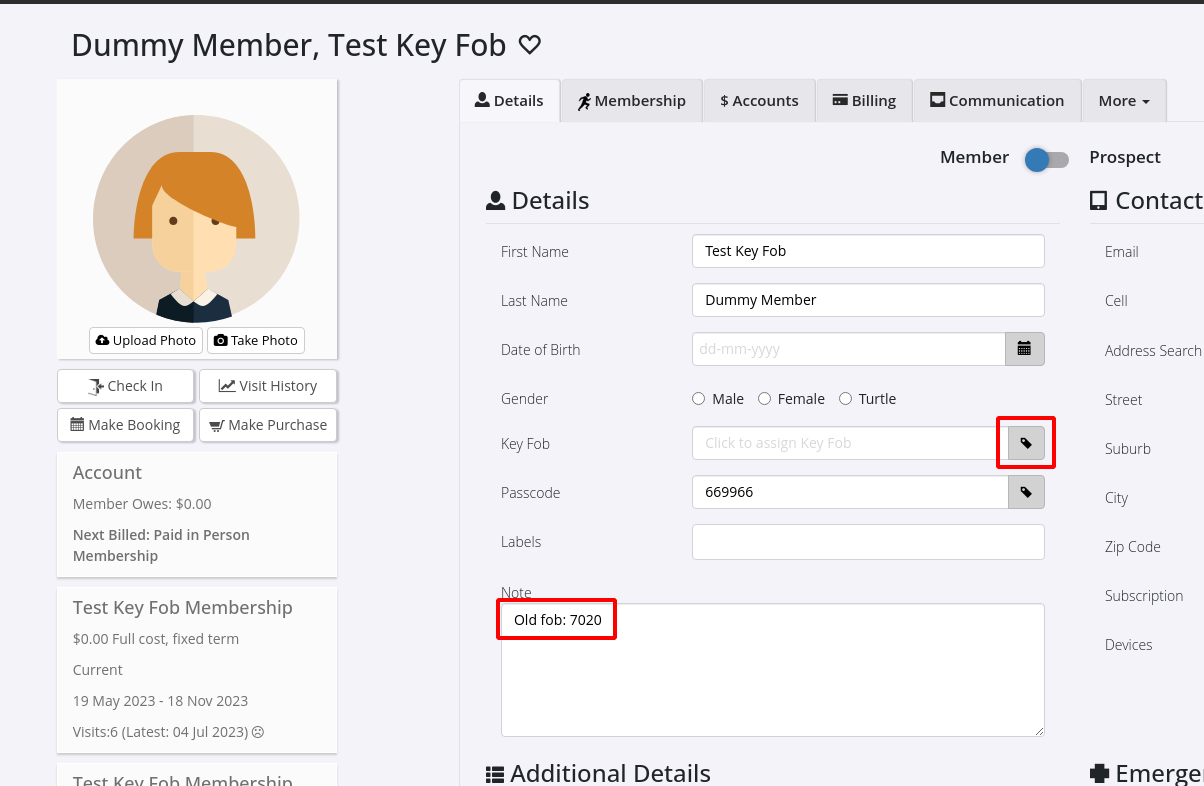The width and height of the screenshot is (1204, 786).
Task: Switch to the Membership tab
Action: tap(631, 101)
